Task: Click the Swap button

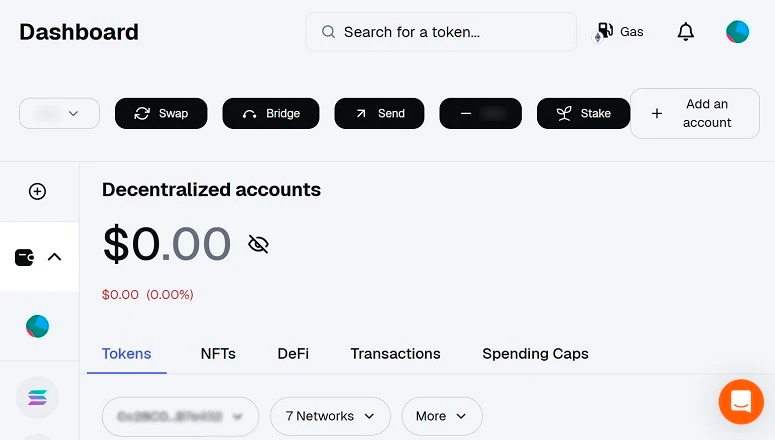Action: tap(161, 113)
